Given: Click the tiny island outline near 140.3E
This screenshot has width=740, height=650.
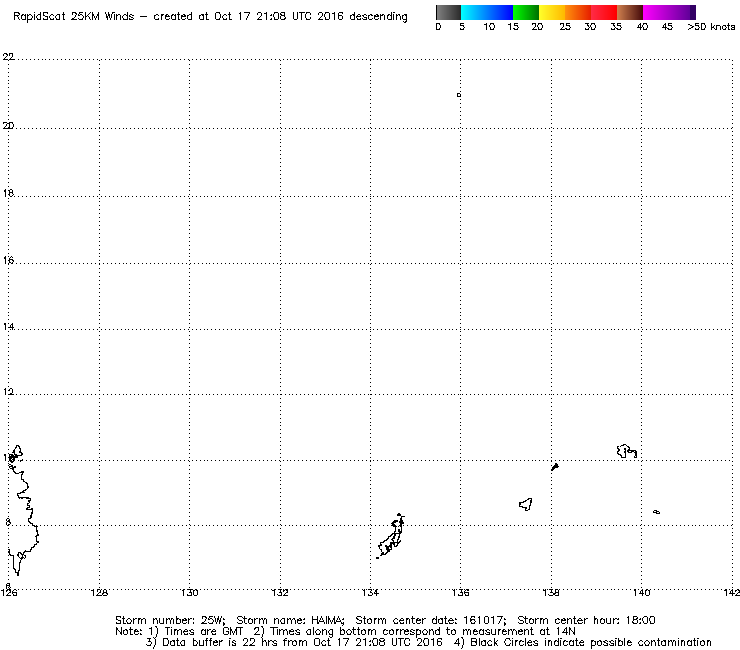Looking at the screenshot, I should (656, 512).
